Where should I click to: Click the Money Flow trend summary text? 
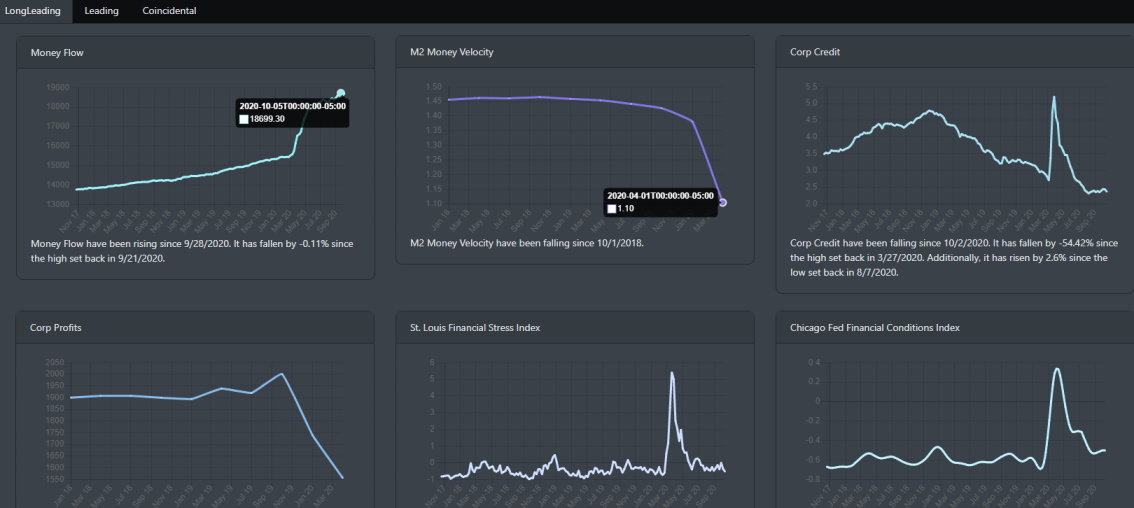[192, 250]
